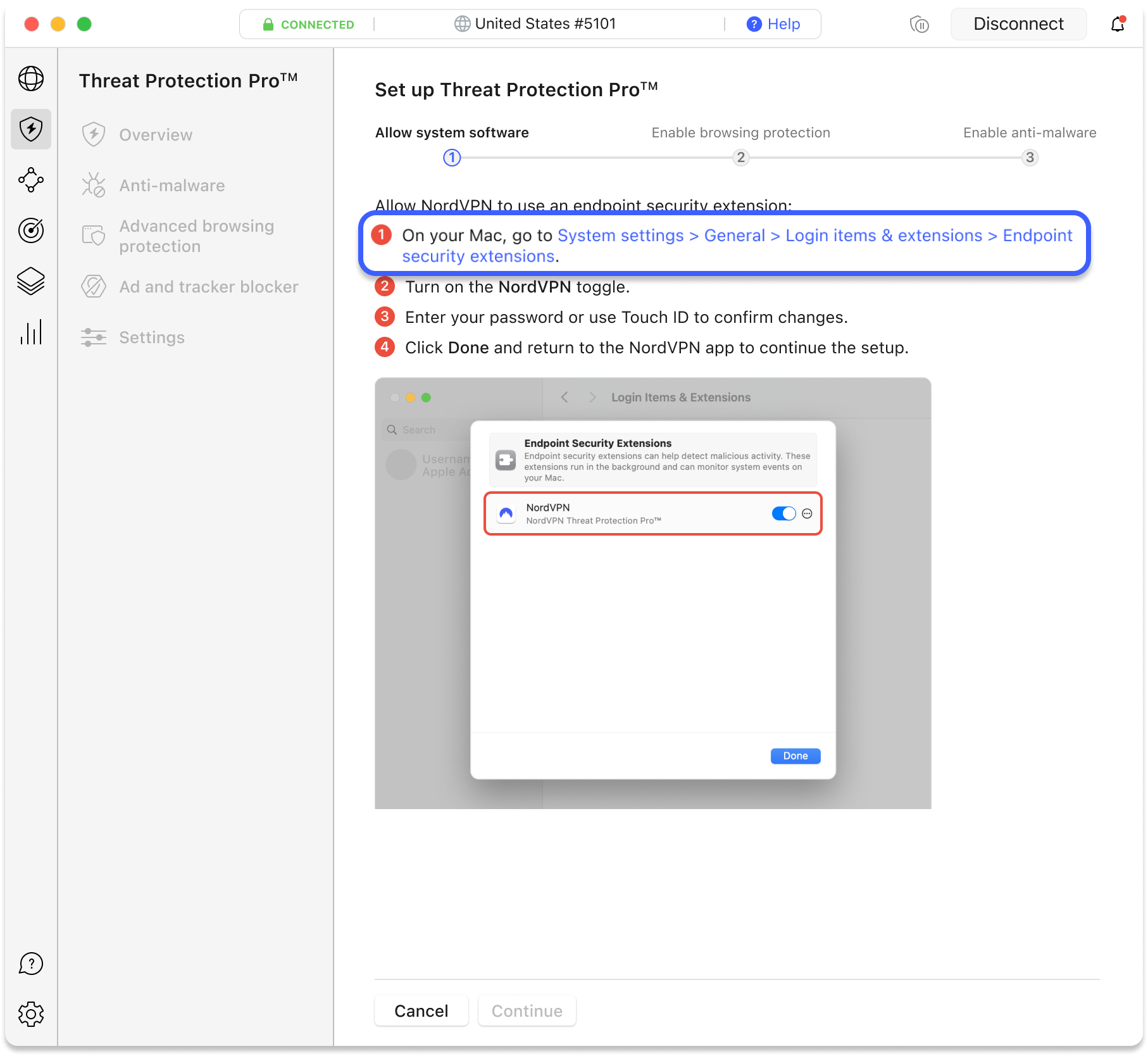
Task: Open the Meshnet icon in sidebar
Action: [x=31, y=180]
